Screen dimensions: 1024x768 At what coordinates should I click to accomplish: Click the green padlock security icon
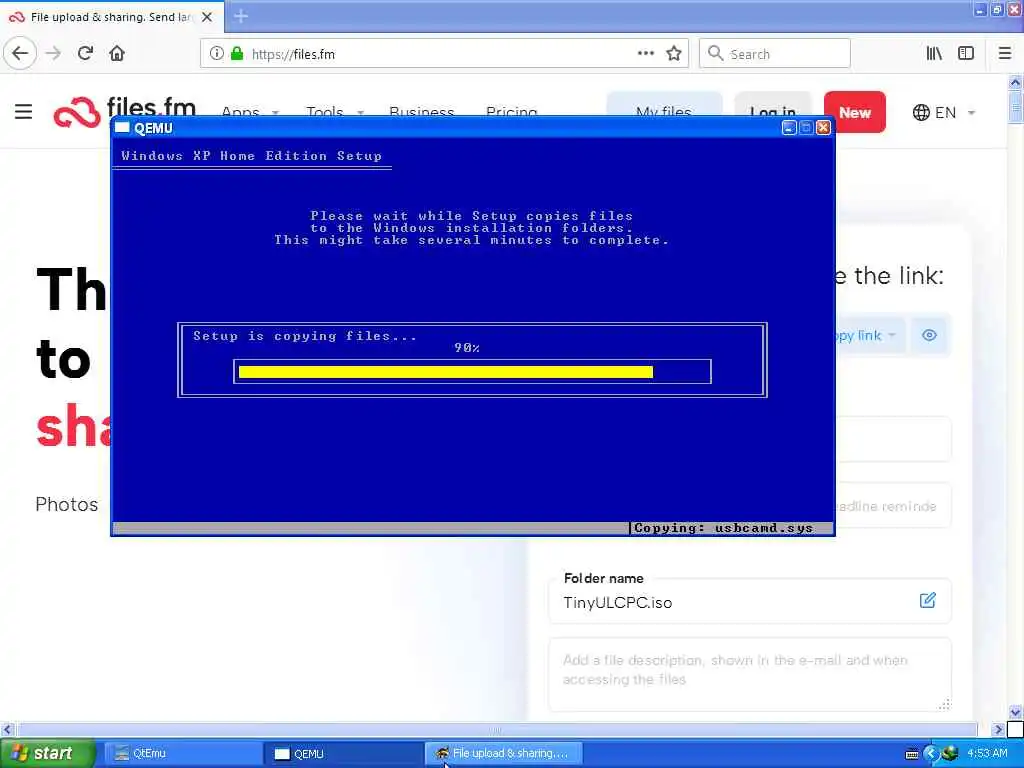coord(237,54)
